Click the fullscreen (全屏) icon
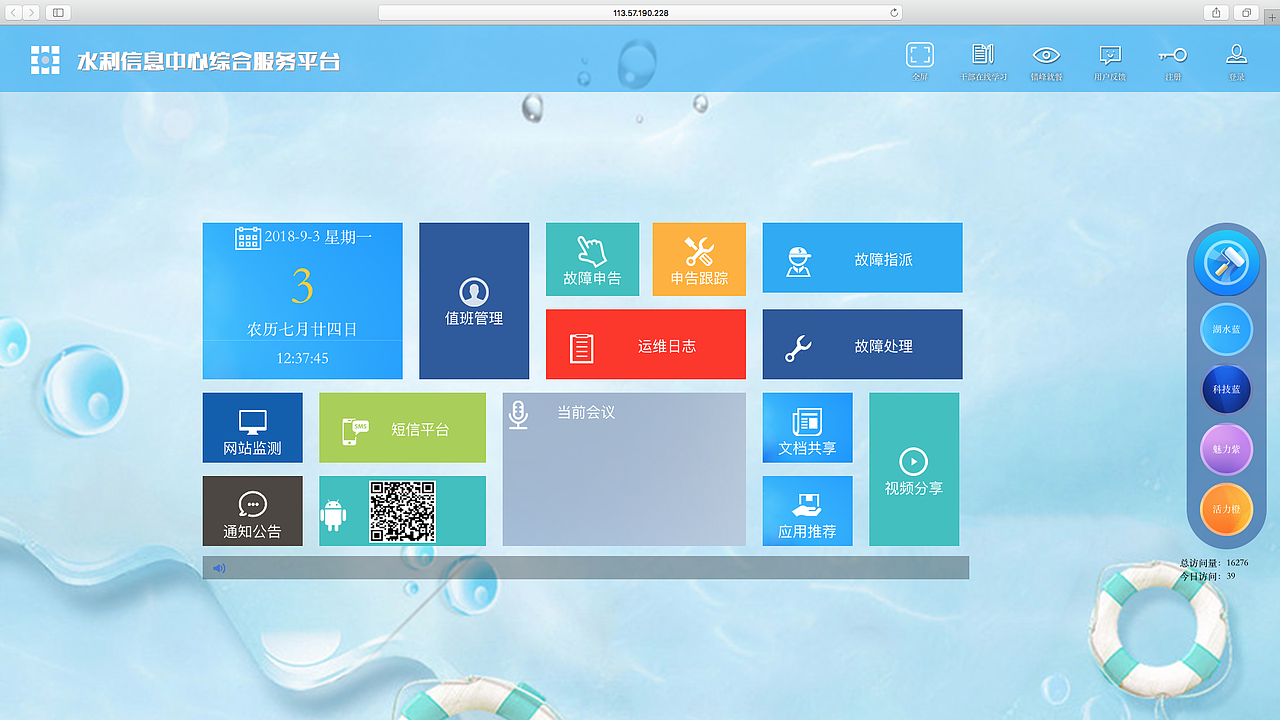 click(919, 55)
